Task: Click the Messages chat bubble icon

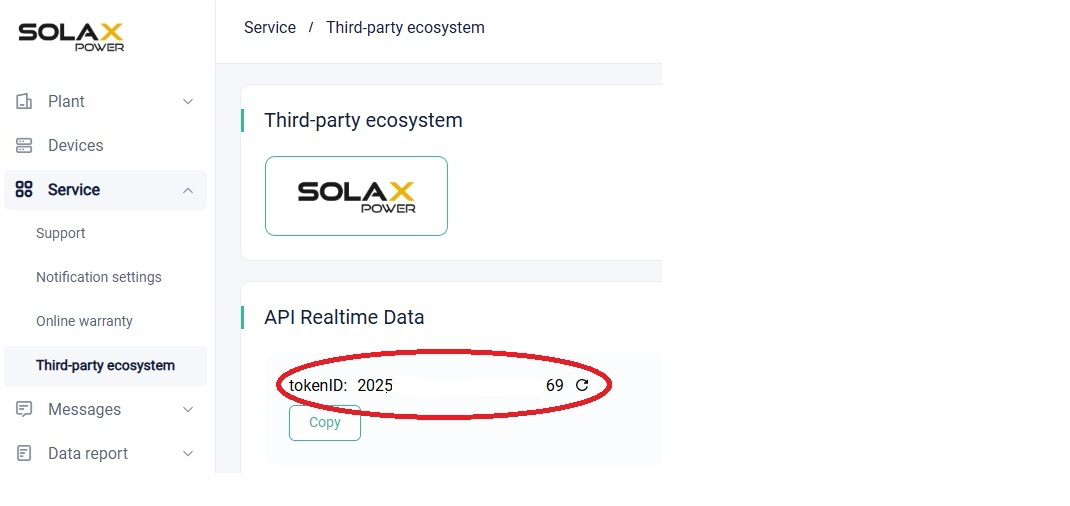Action: [x=24, y=409]
